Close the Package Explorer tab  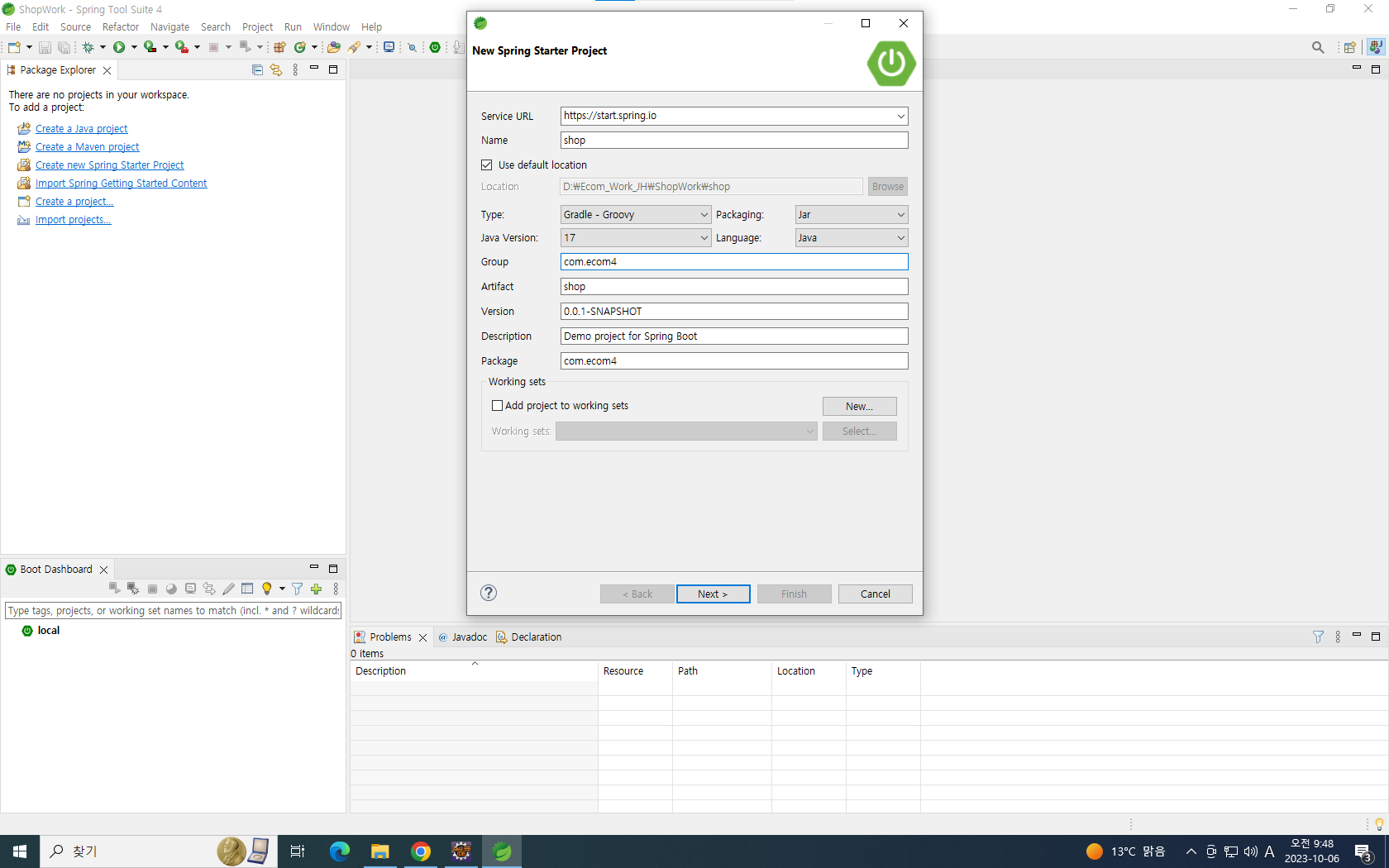(107, 71)
